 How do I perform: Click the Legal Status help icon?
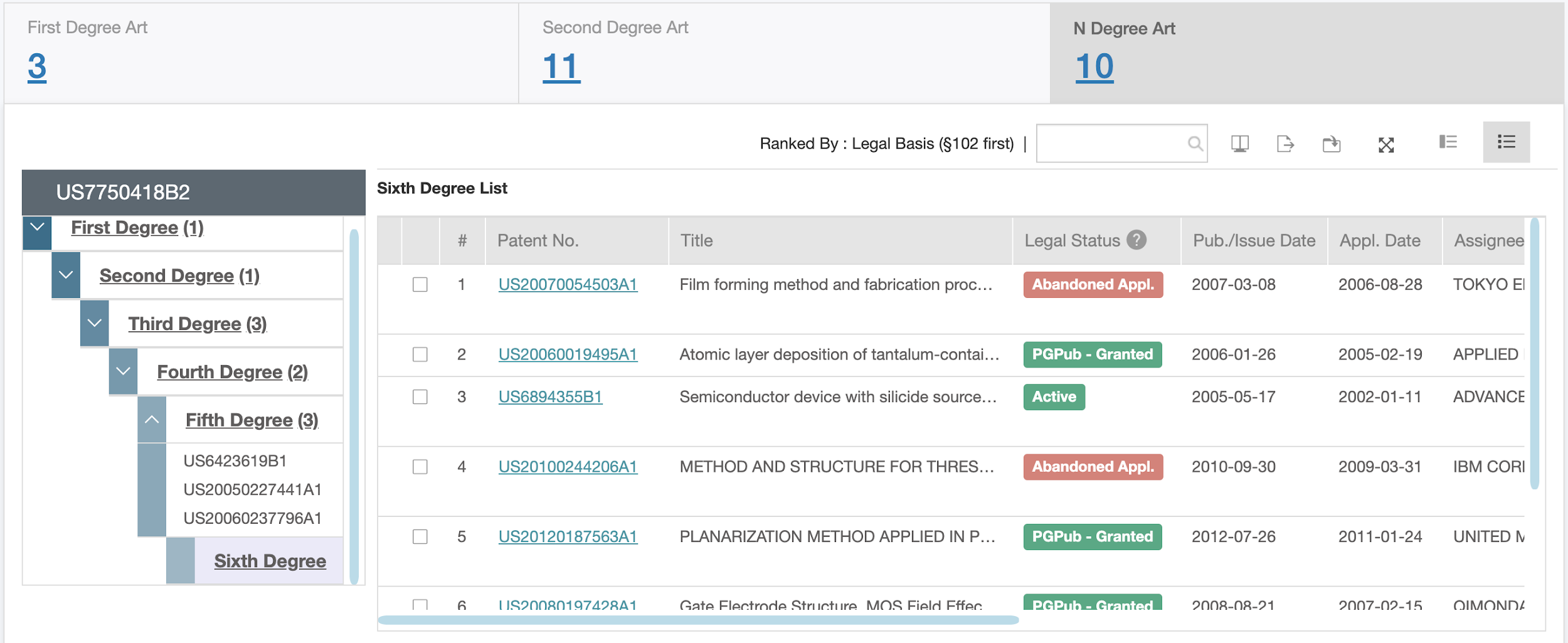[1136, 240]
